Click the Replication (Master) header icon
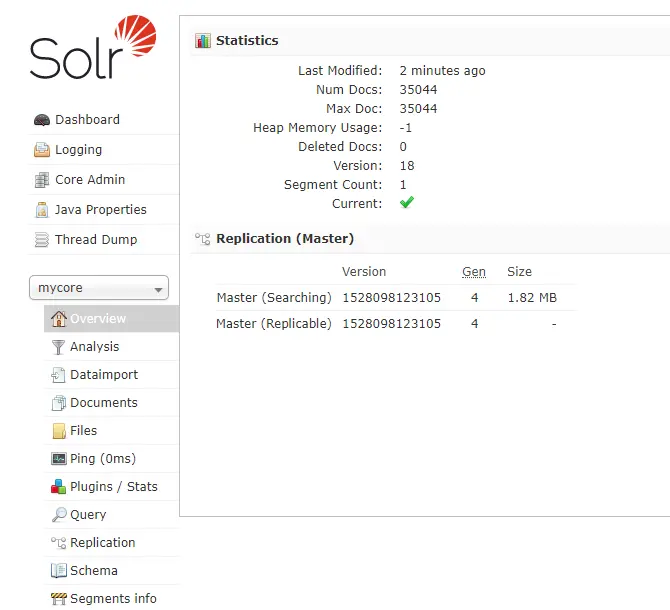 [x=203, y=239]
